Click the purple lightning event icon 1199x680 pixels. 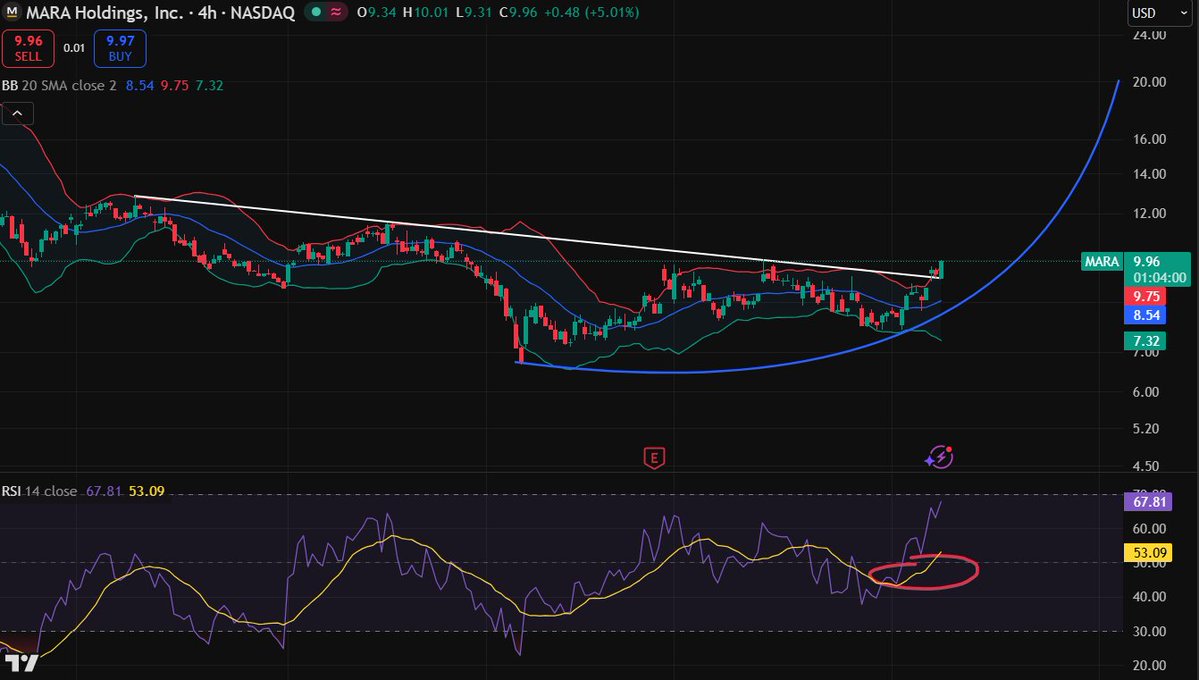click(x=939, y=457)
